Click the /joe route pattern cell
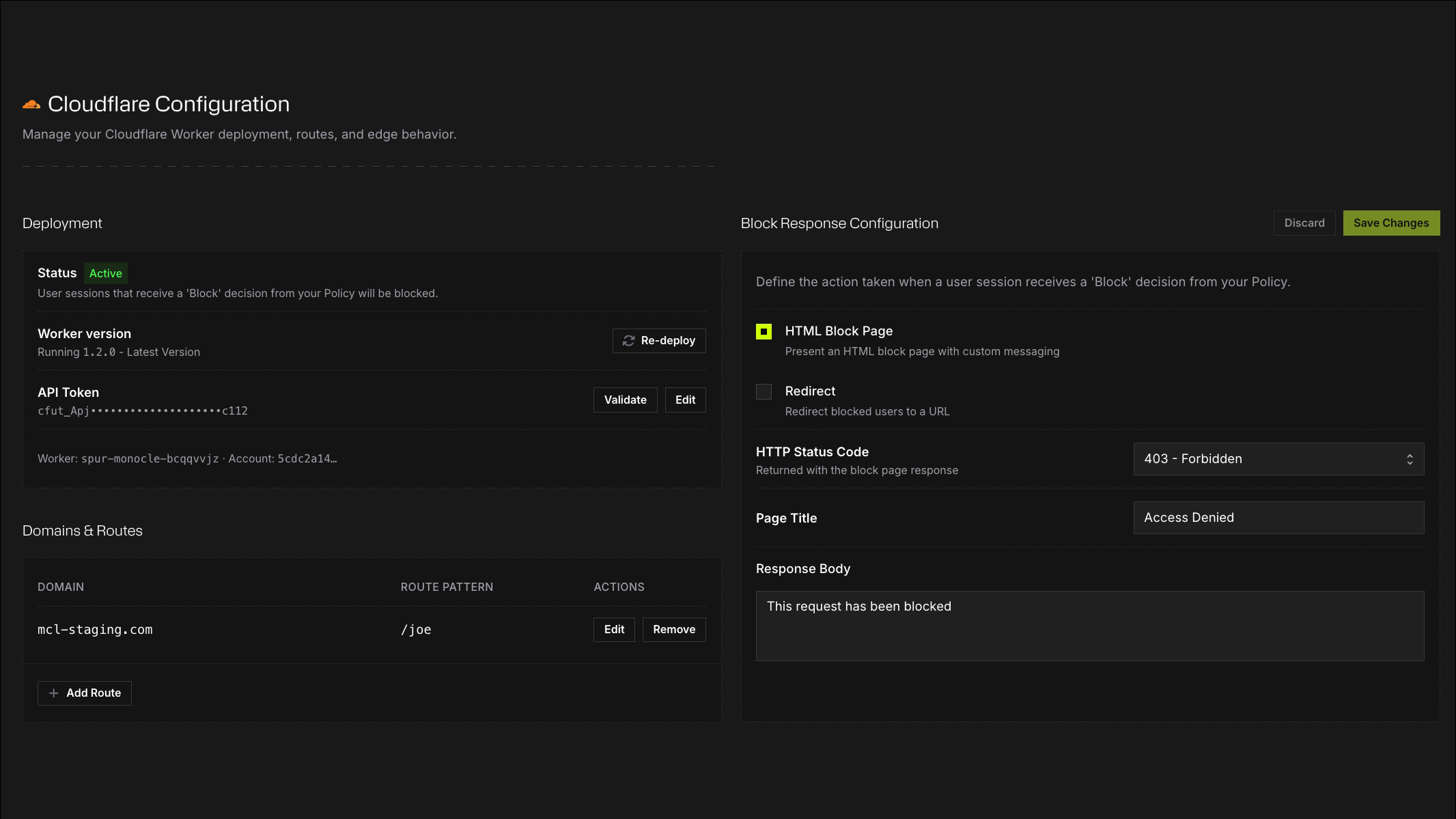The width and height of the screenshot is (1456, 819). (x=416, y=630)
